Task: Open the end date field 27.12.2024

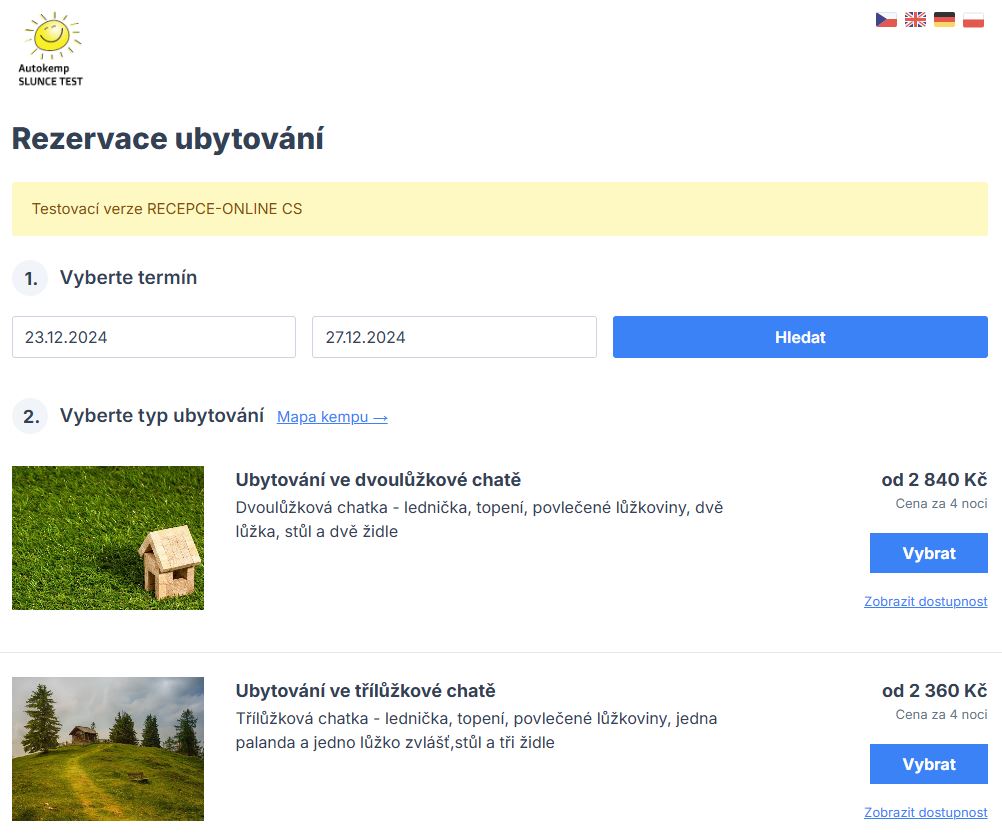Action: [x=454, y=337]
